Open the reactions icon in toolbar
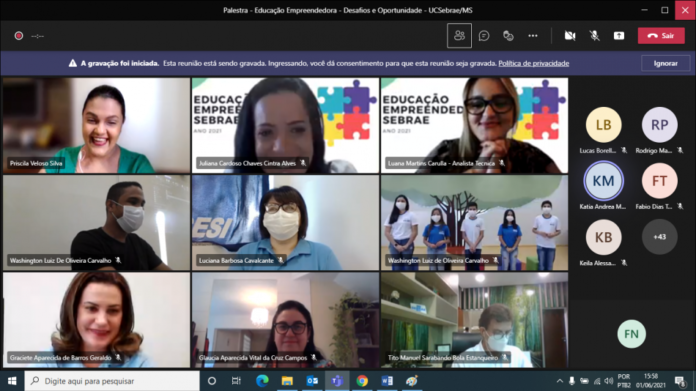 coord(508,36)
